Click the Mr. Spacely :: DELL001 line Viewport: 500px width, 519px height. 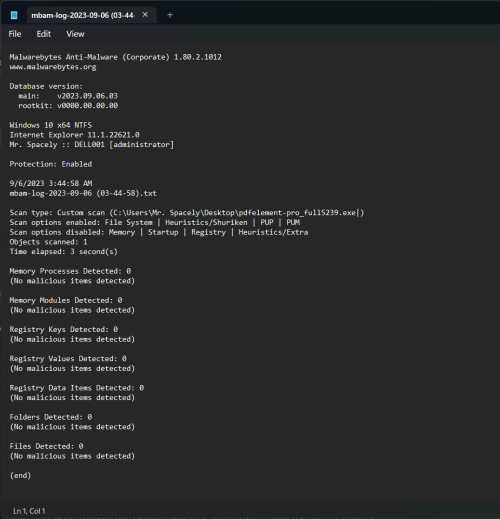(x=92, y=145)
